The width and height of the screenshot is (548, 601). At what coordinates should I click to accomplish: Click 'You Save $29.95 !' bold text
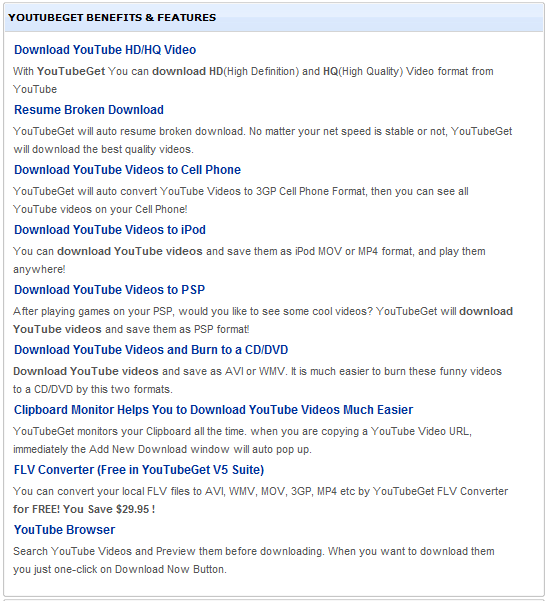(109, 509)
